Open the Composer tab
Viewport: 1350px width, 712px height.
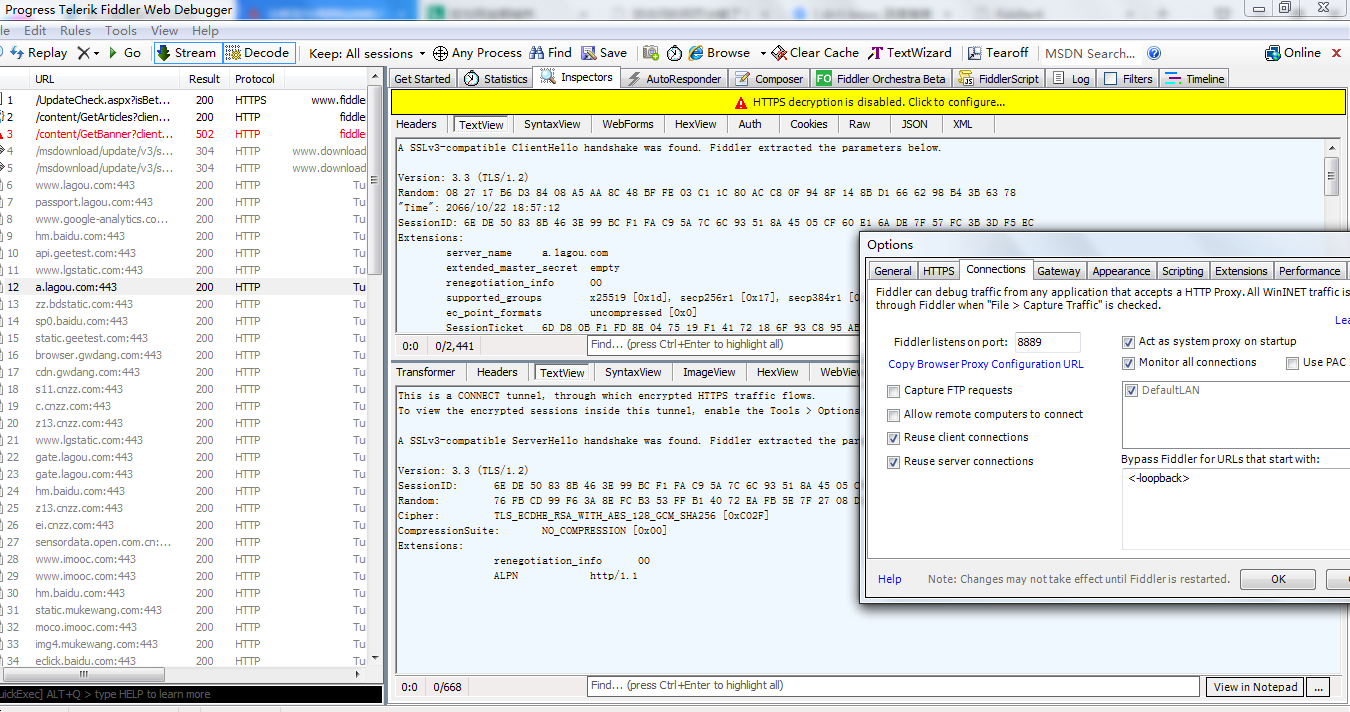[769, 79]
